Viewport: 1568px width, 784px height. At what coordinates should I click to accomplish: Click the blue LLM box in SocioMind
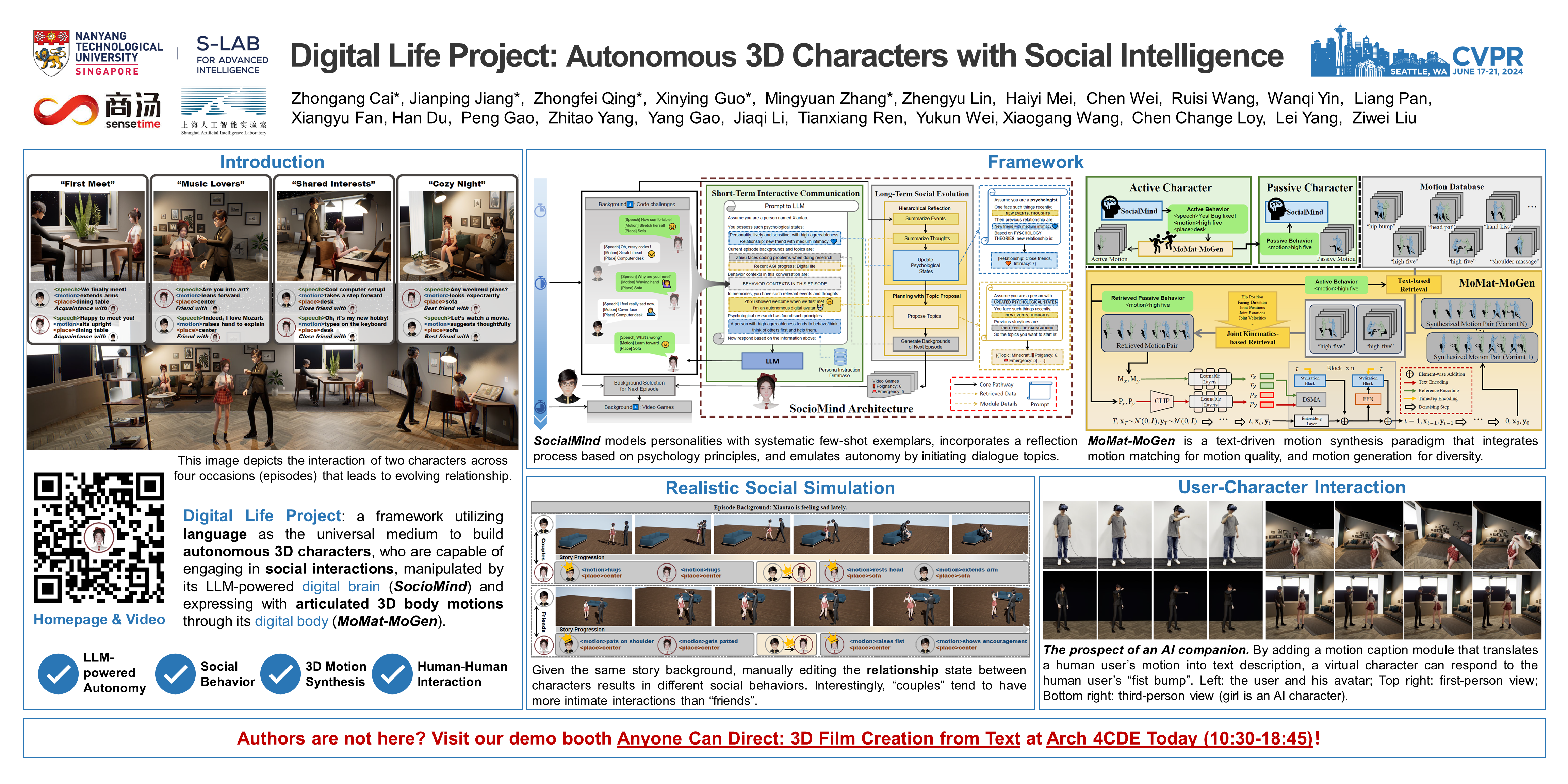[772, 361]
